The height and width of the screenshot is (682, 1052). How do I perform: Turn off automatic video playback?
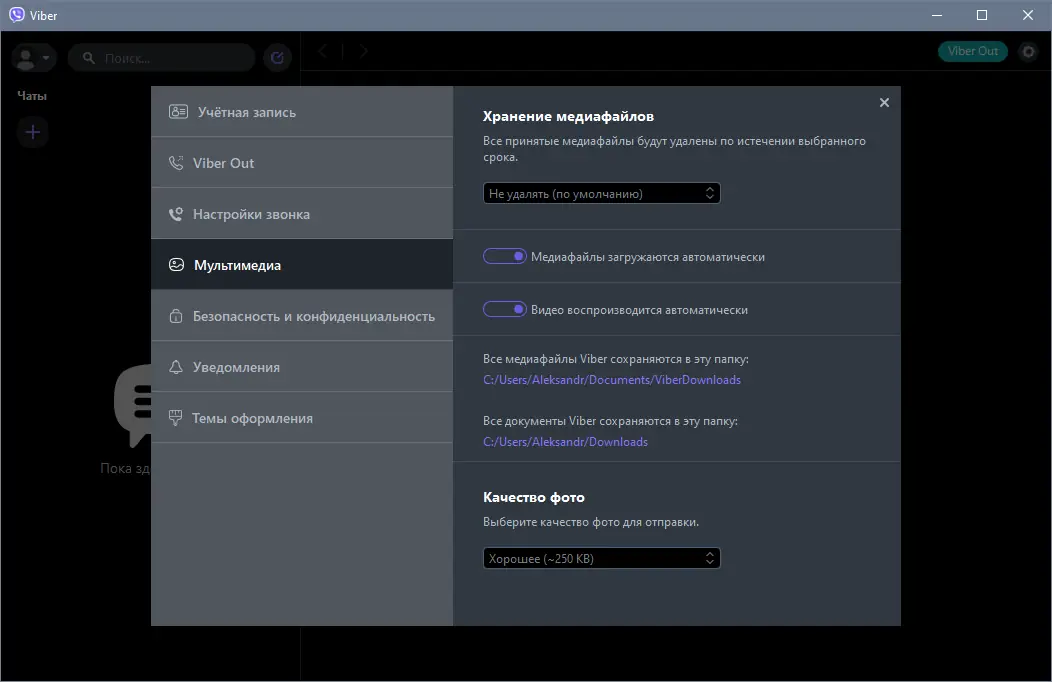505,308
